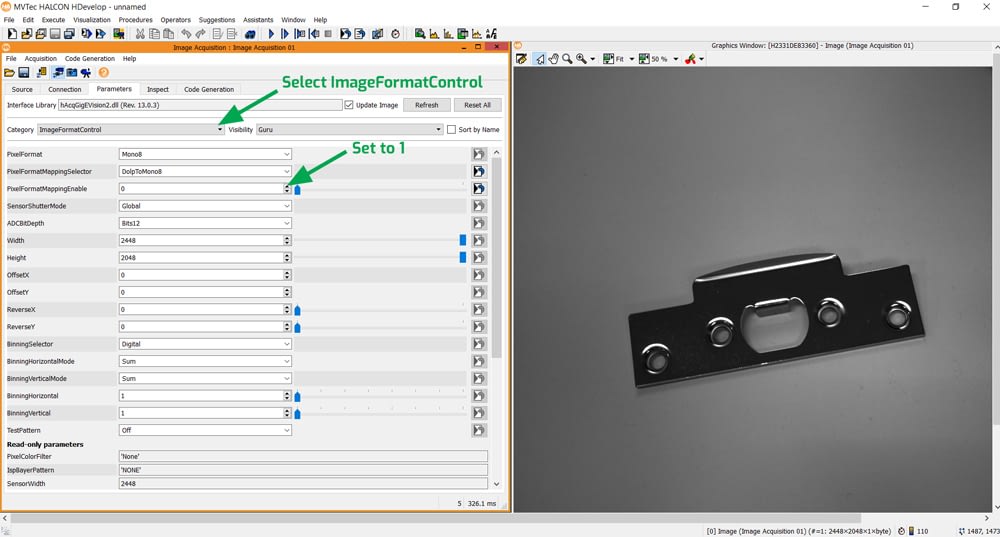Switch to the Inspect tab

click(158, 89)
